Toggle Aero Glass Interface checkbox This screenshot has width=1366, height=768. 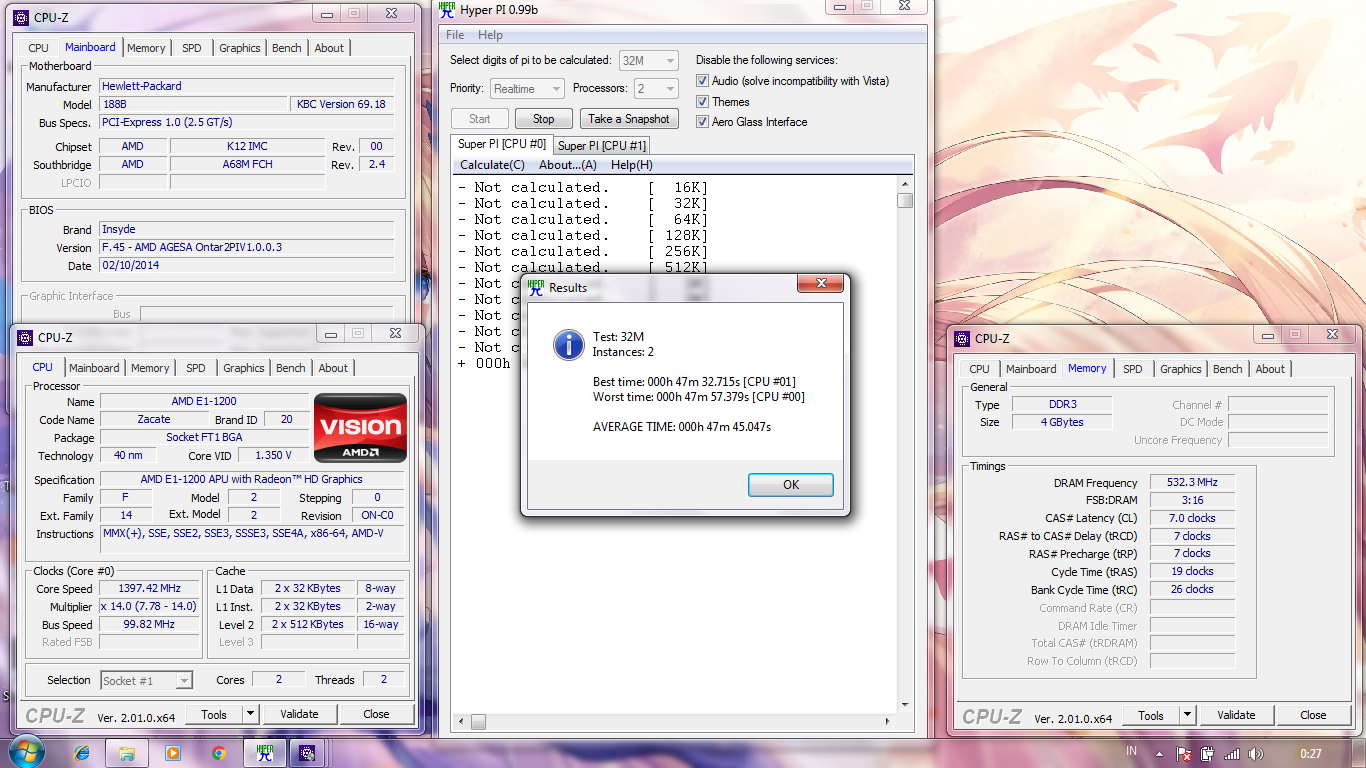point(703,121)
